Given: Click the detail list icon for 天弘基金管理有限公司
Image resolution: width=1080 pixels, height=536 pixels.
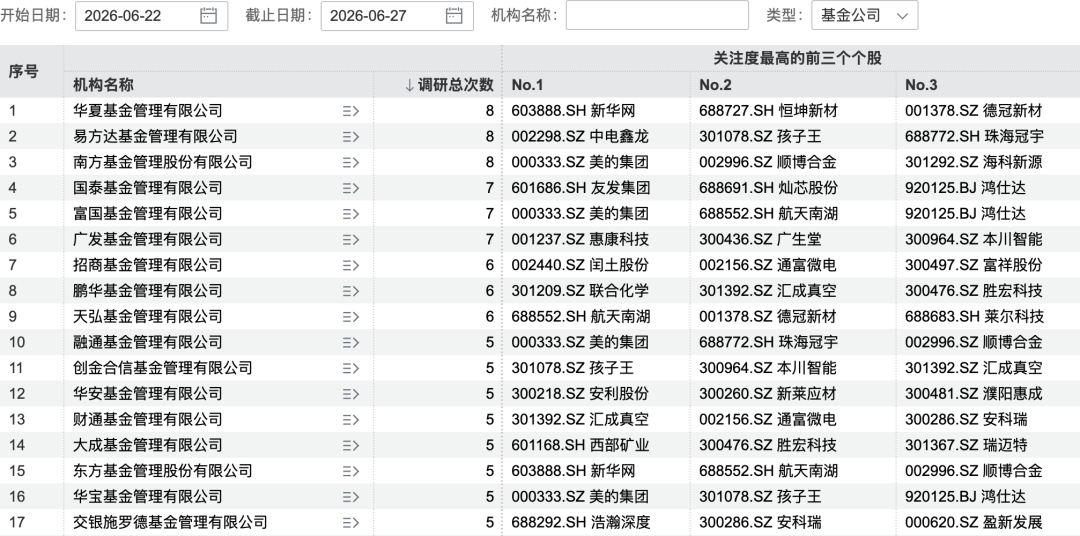Looking at the screenshot, I should click(x=351, y=317).
